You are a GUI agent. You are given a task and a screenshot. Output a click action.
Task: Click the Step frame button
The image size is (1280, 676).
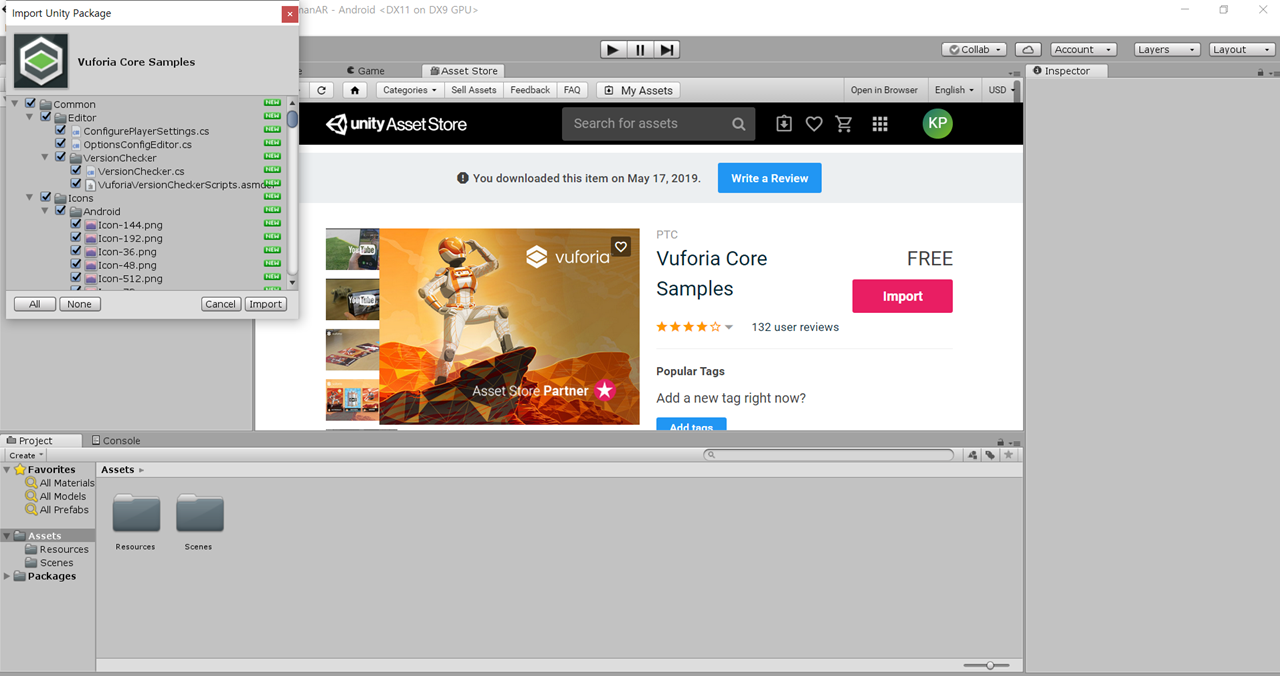[x=667, y=49]
